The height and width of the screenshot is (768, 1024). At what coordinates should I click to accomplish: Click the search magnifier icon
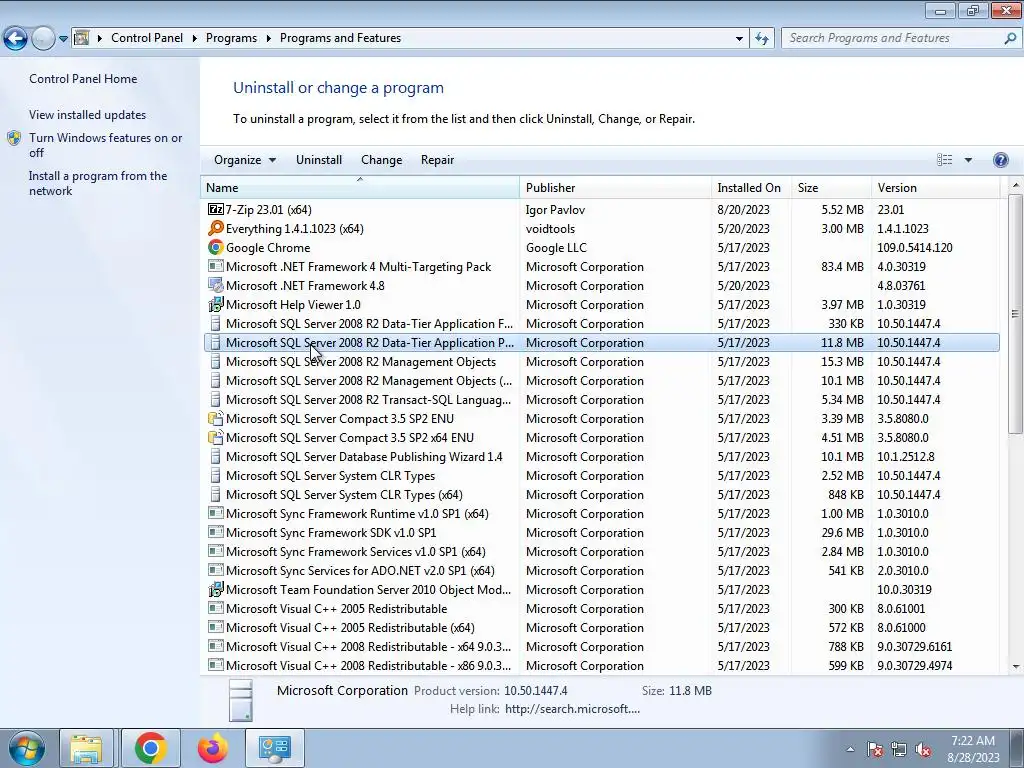point(1010,39)
